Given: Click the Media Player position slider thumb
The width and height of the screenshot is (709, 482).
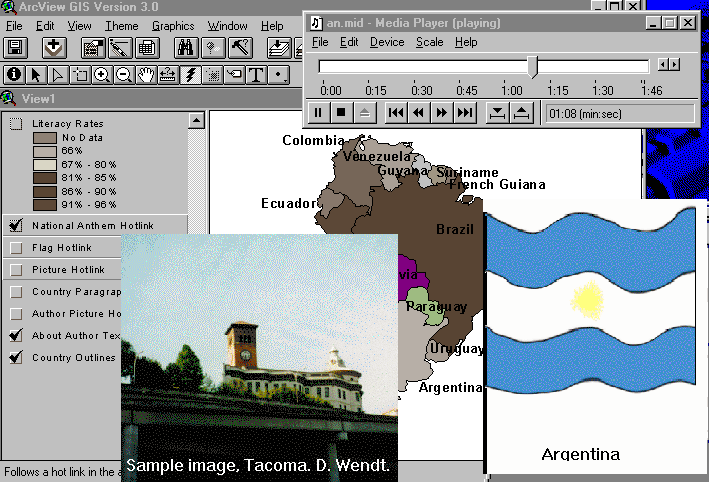Looking at the screenshot, I should (533, 66).
